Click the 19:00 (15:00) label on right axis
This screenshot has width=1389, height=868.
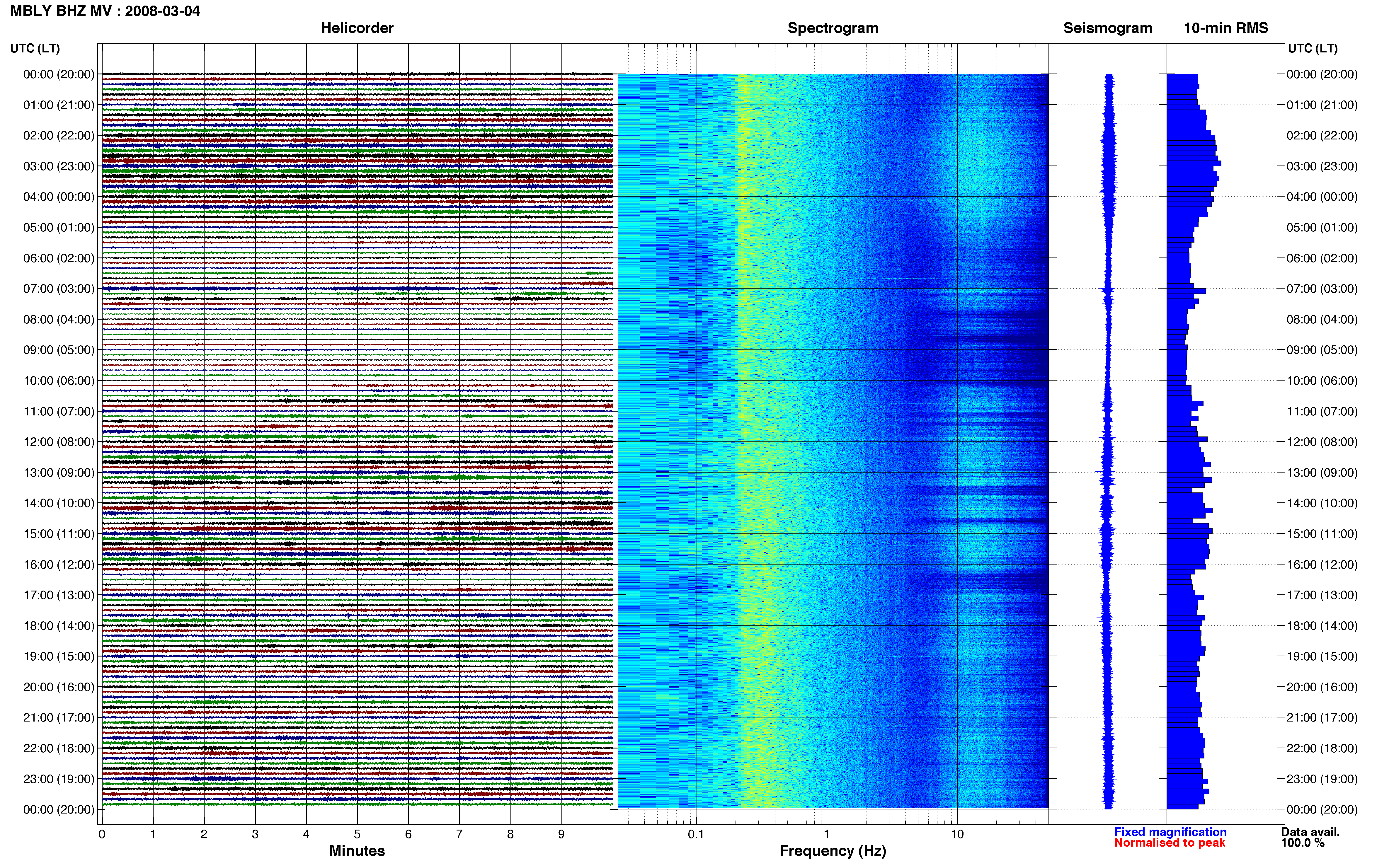[1322, 657]
